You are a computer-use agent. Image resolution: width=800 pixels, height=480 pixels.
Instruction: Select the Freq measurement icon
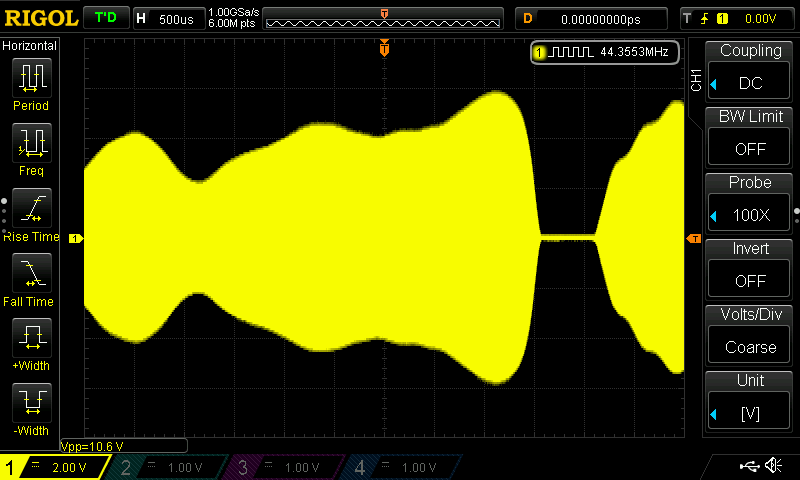[32, 142]
